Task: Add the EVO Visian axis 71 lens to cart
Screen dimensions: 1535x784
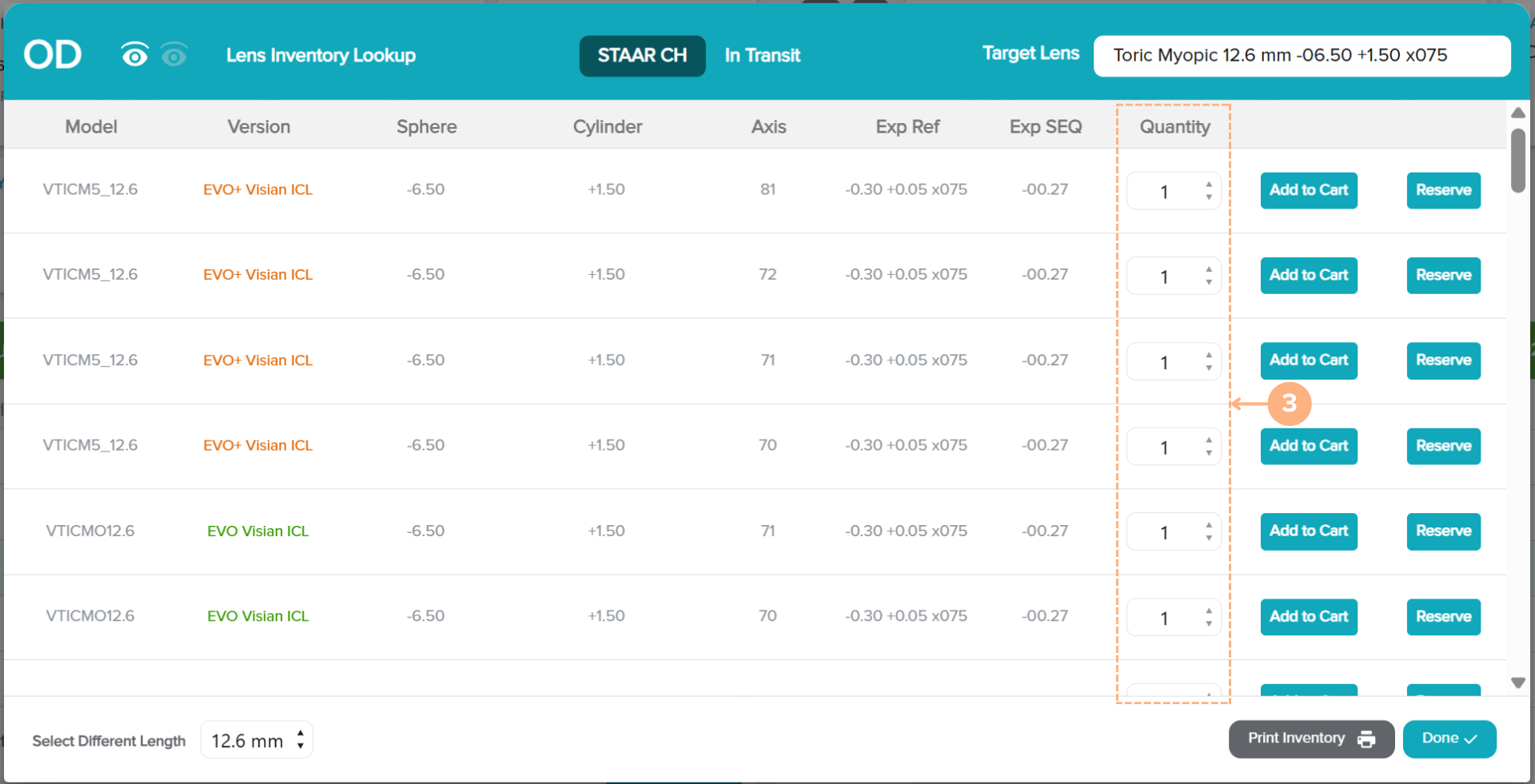Action: (x=1309, y=531)
